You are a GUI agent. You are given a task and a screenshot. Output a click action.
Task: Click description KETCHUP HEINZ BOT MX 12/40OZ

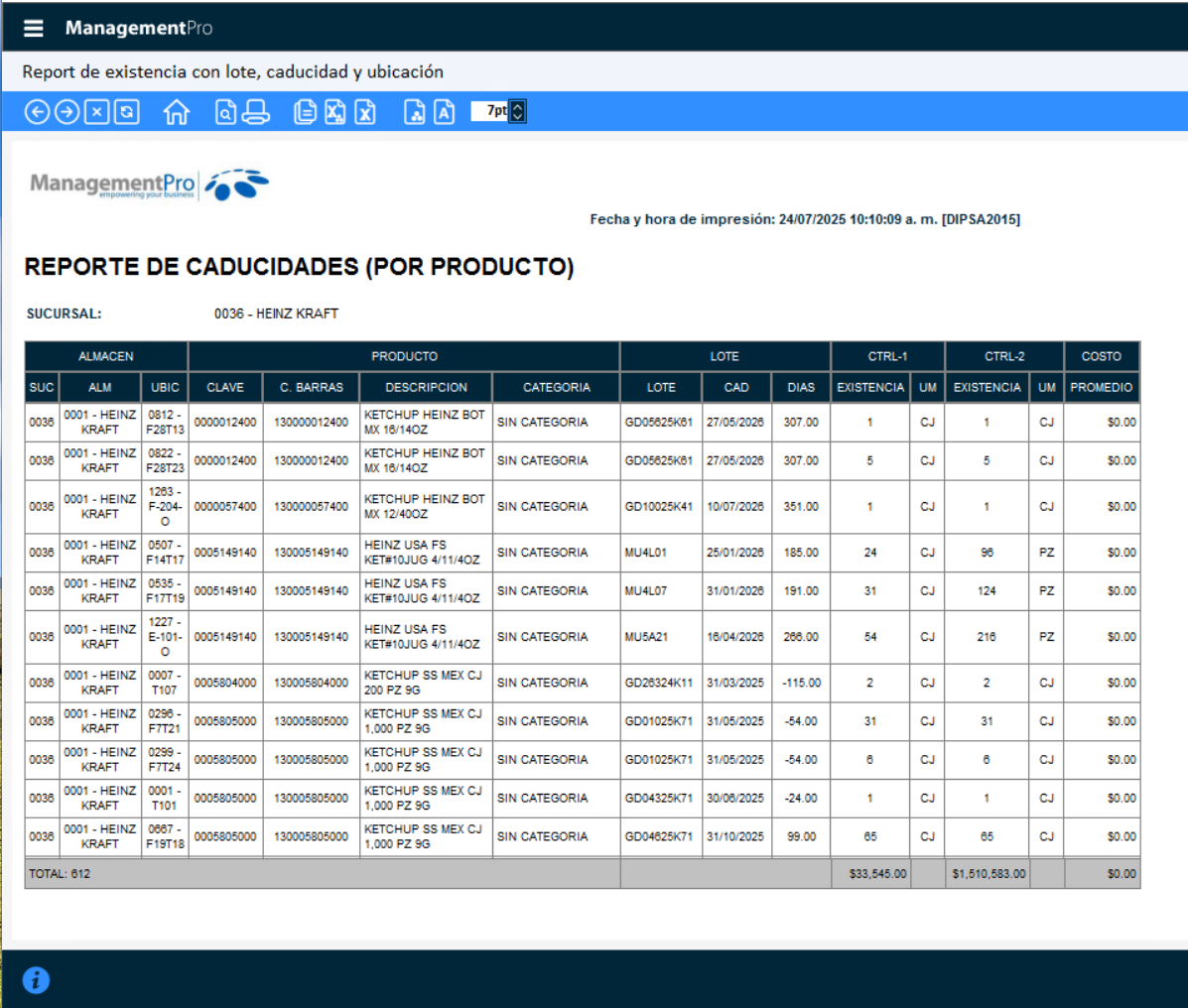pyautogui.click(x=426, y=507)
